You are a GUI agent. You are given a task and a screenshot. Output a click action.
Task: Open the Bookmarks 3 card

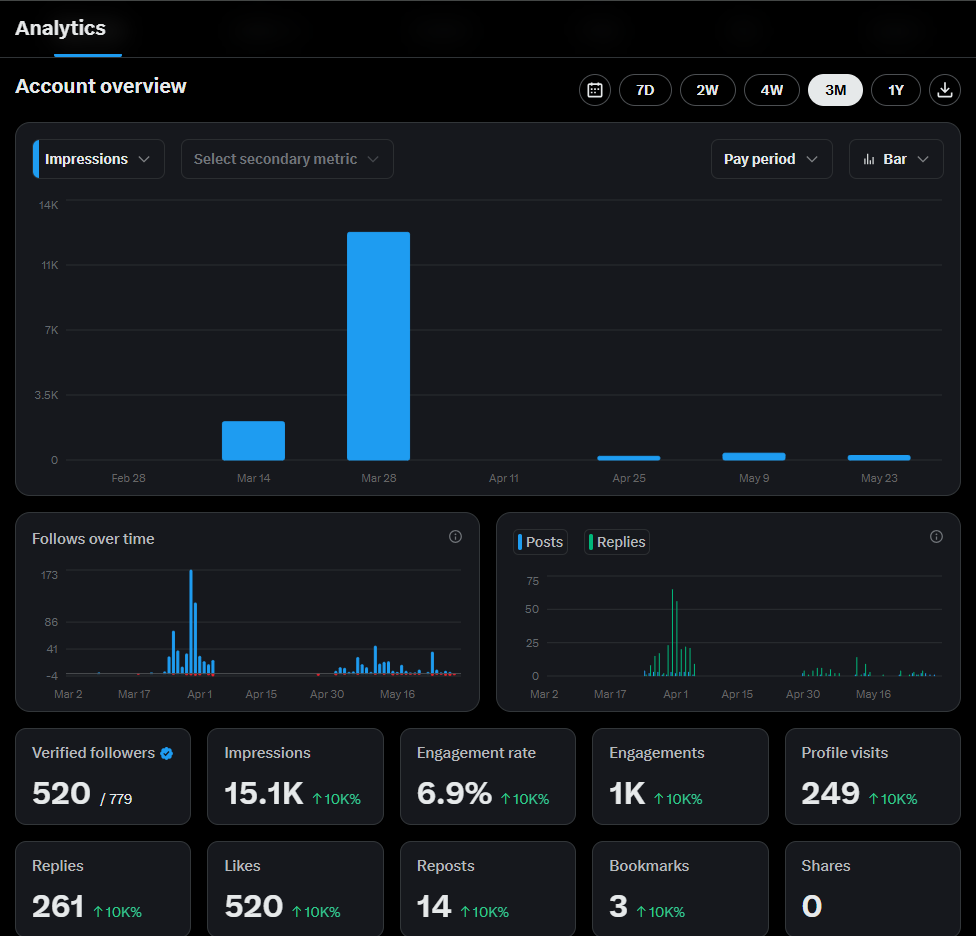(680, 889)
